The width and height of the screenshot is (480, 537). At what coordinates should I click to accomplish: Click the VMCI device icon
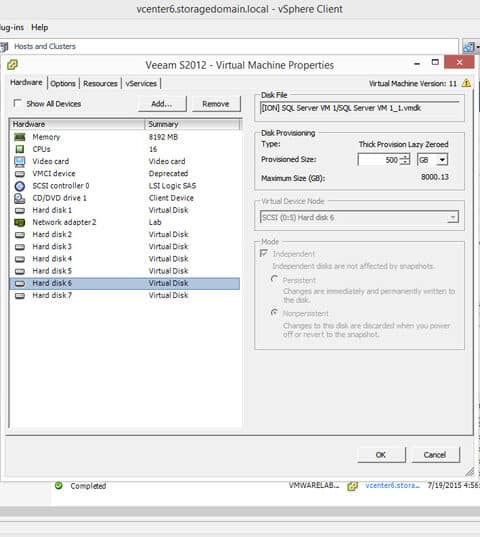tap(20, 174)
